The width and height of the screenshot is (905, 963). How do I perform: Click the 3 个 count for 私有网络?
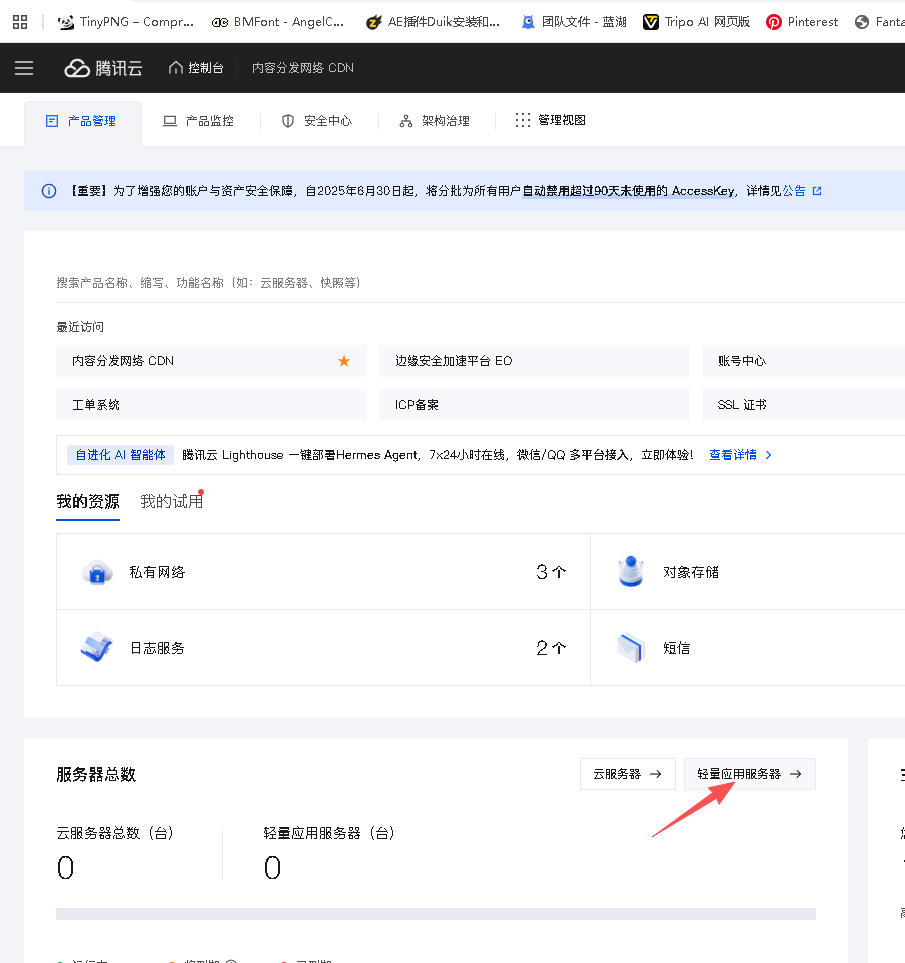[551, 572]
